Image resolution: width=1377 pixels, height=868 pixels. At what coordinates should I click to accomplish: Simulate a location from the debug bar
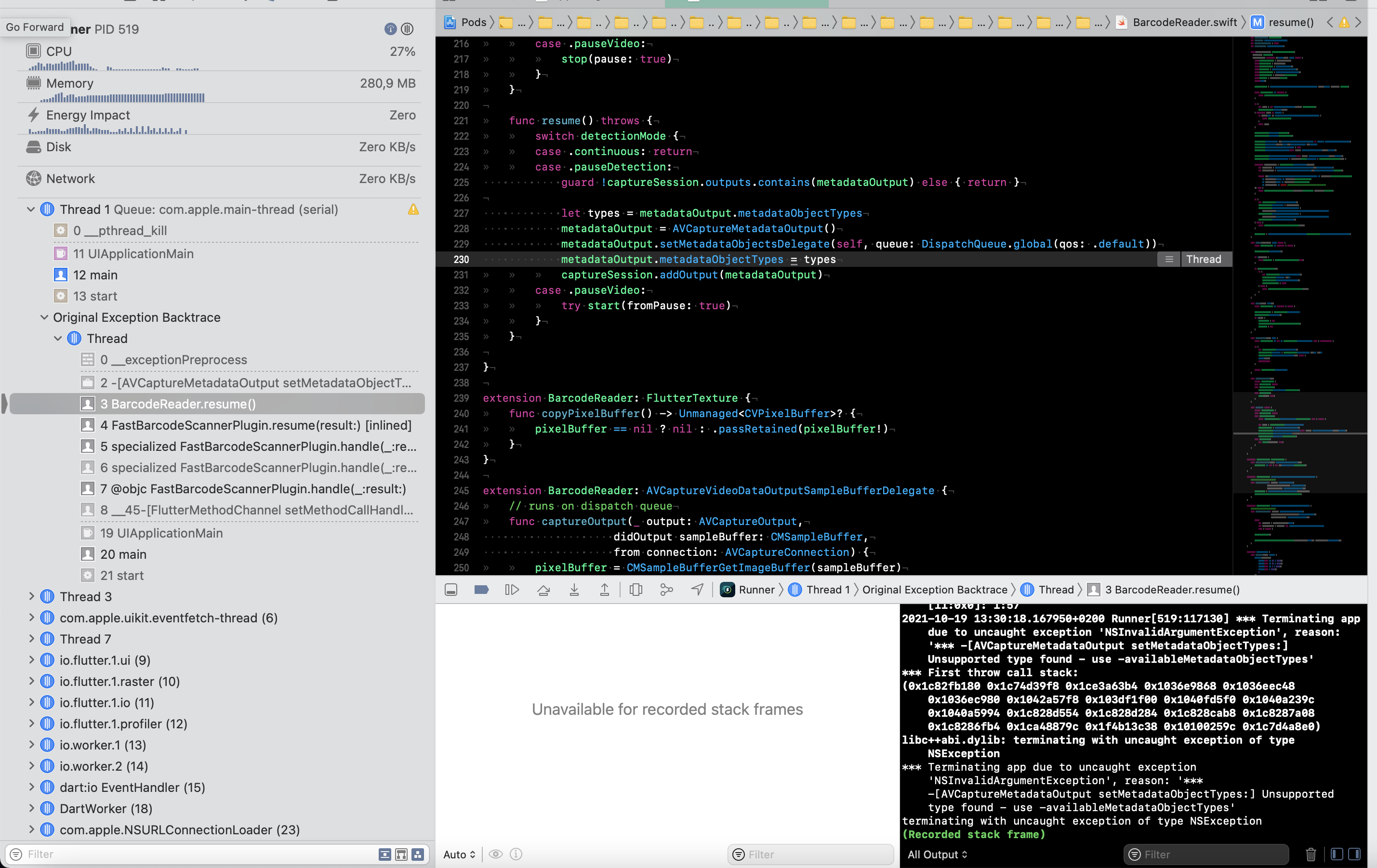point(697,590)
